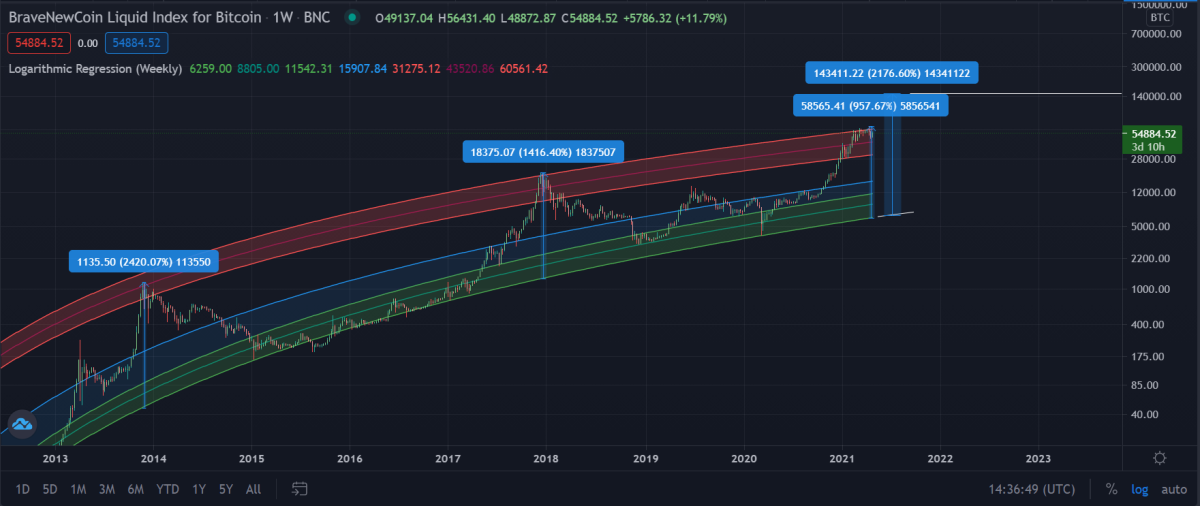
Task: Click the red sell price 54884.52 button
Action: (x=37, y=43)
